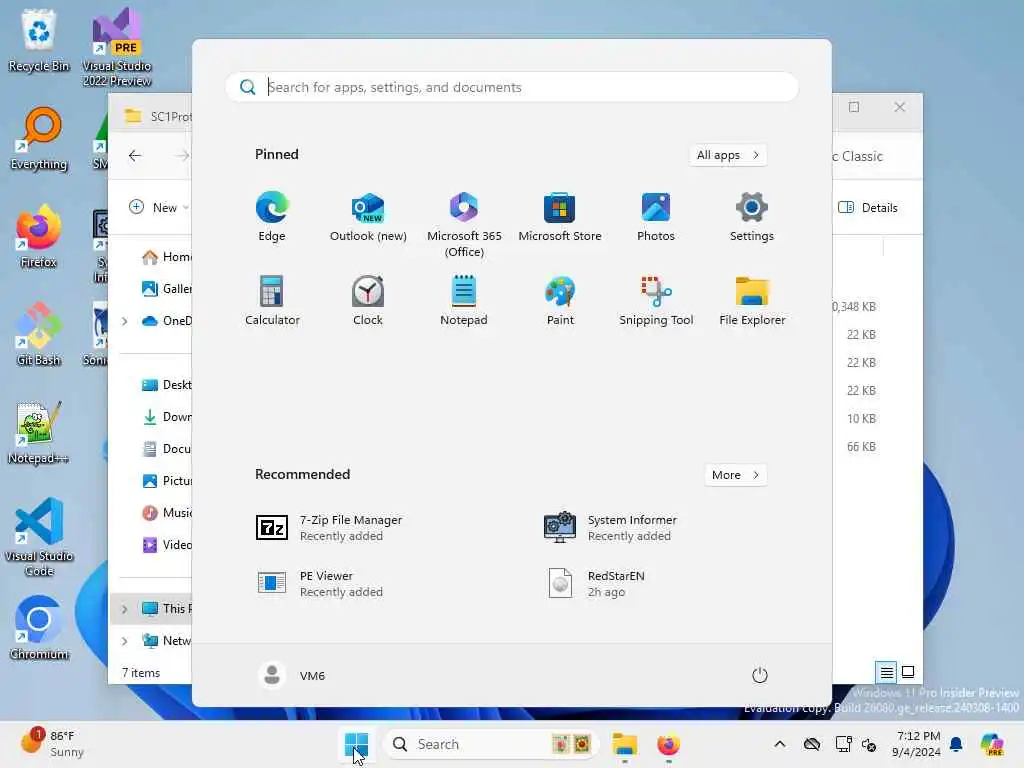Select Visual Studio Code desktop shortcut
This screenshot has width=1024, height=768.
point(39,537)
